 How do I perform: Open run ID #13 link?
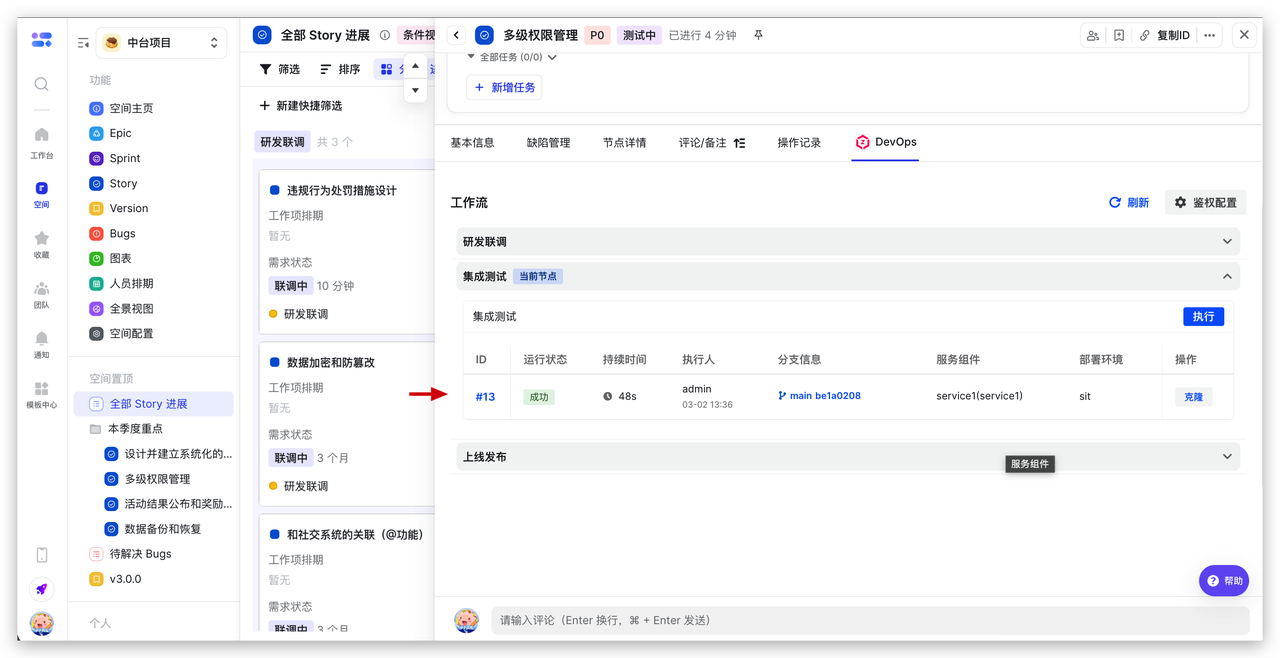point(485,397)
